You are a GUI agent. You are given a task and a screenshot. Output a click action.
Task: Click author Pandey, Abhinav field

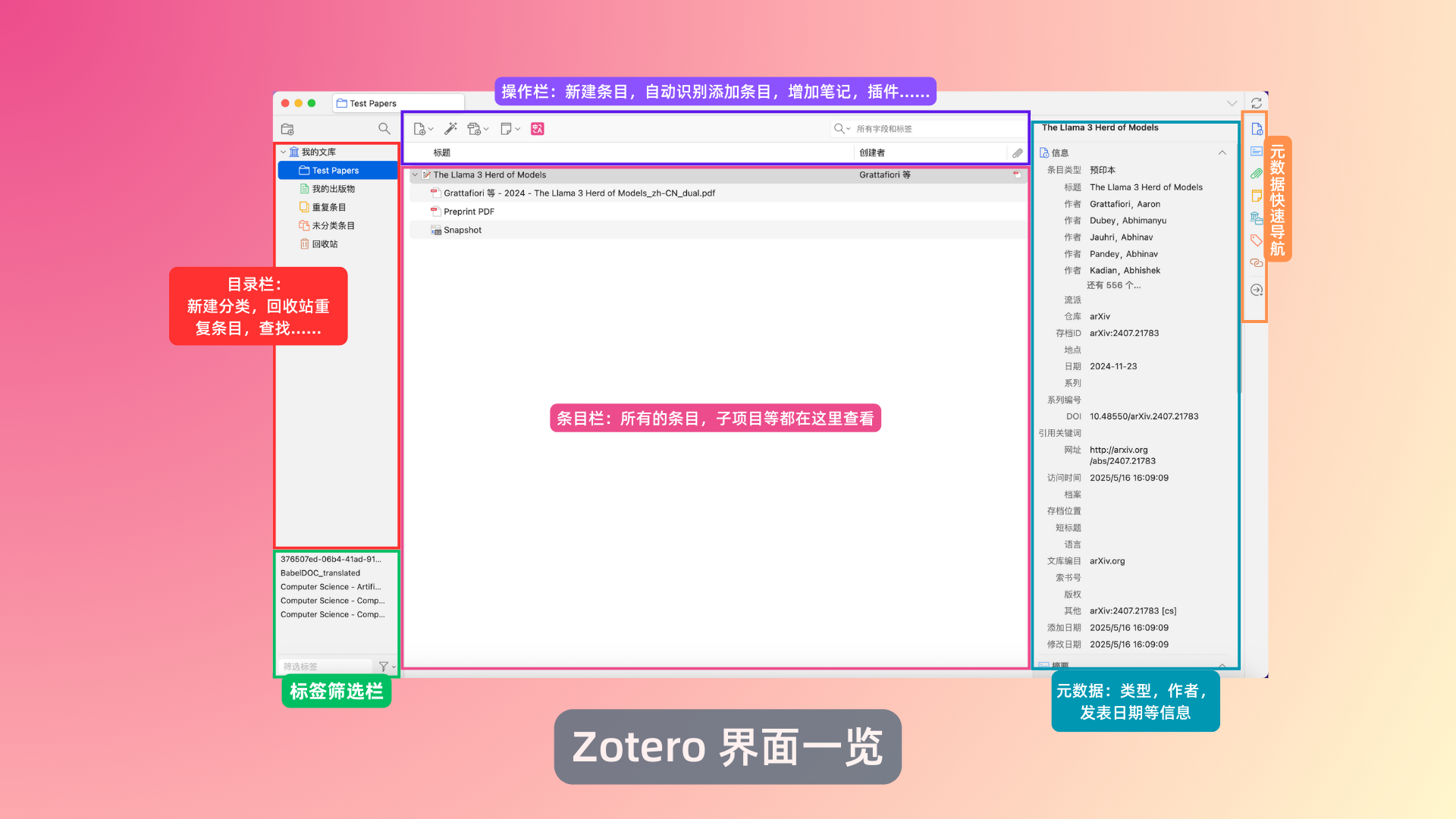[1124, 255]
